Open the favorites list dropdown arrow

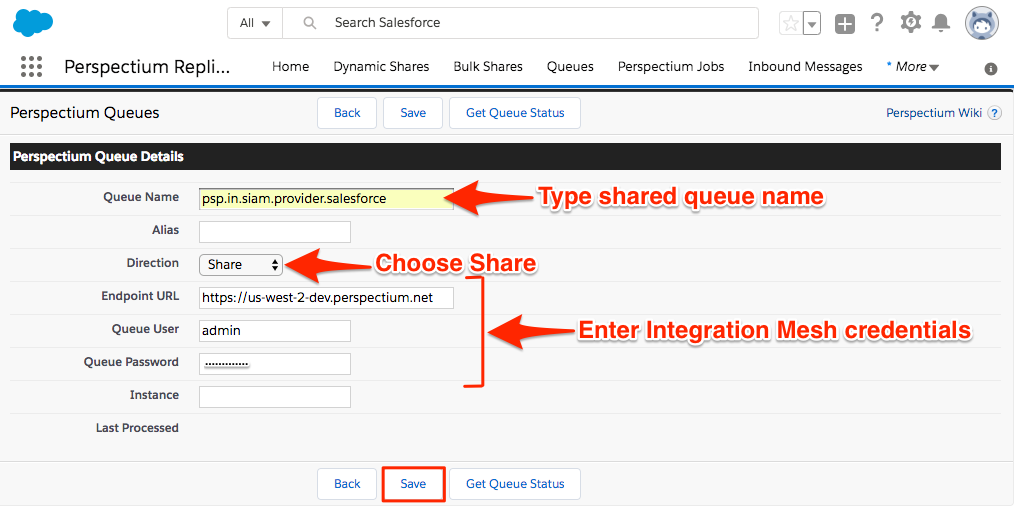click(812, 24)
